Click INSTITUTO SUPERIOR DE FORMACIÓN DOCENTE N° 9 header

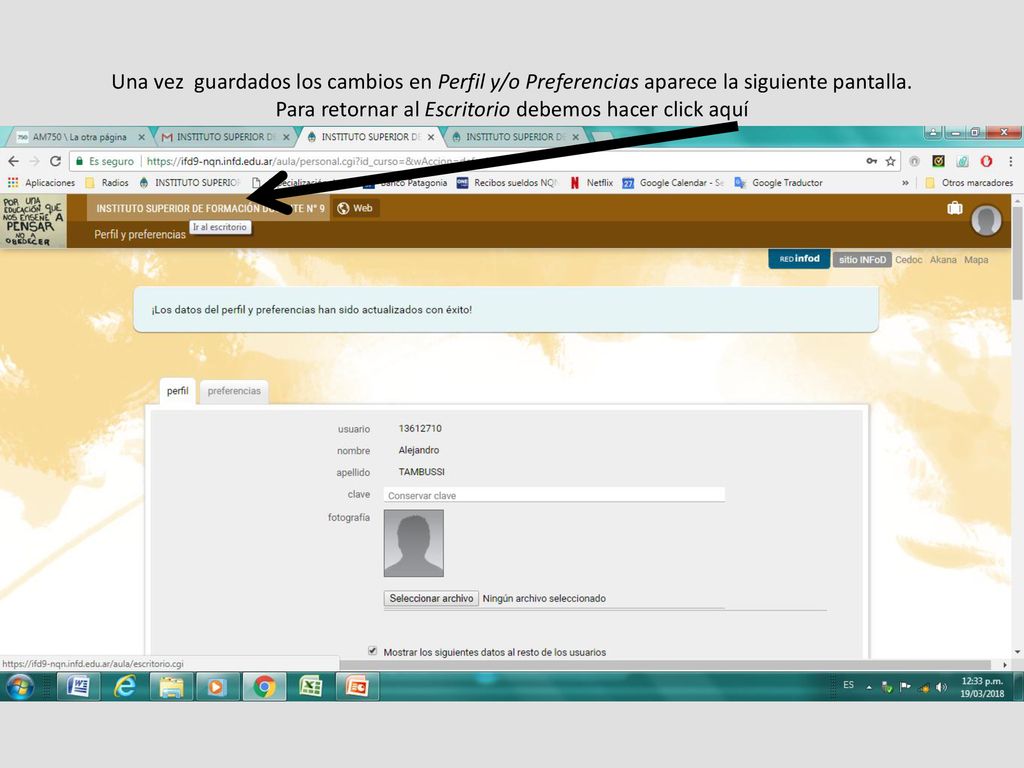click(x=210, y=208)
